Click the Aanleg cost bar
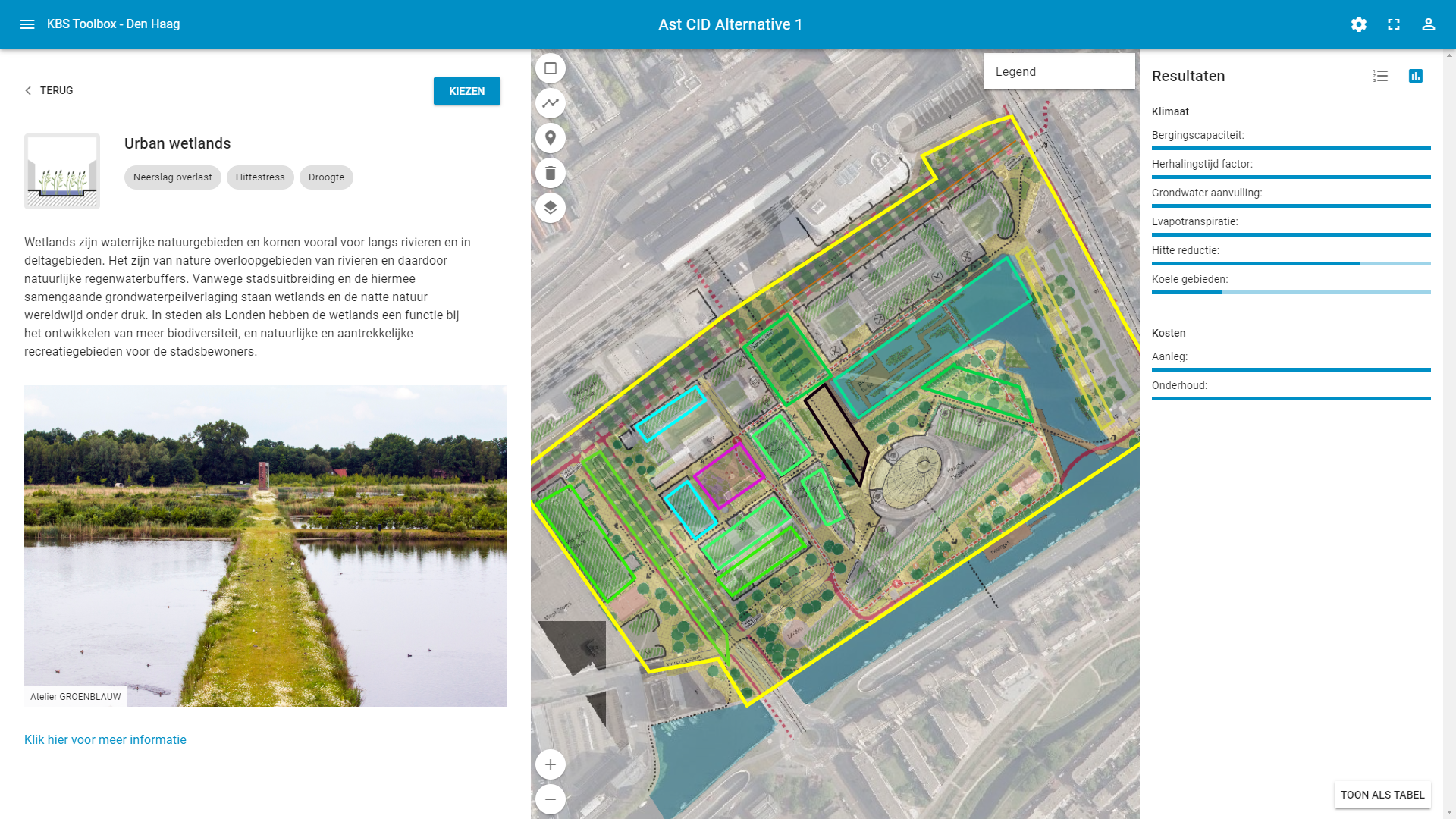The height and width of the screenshot is (819, 1456). (x=1291, y=370)
